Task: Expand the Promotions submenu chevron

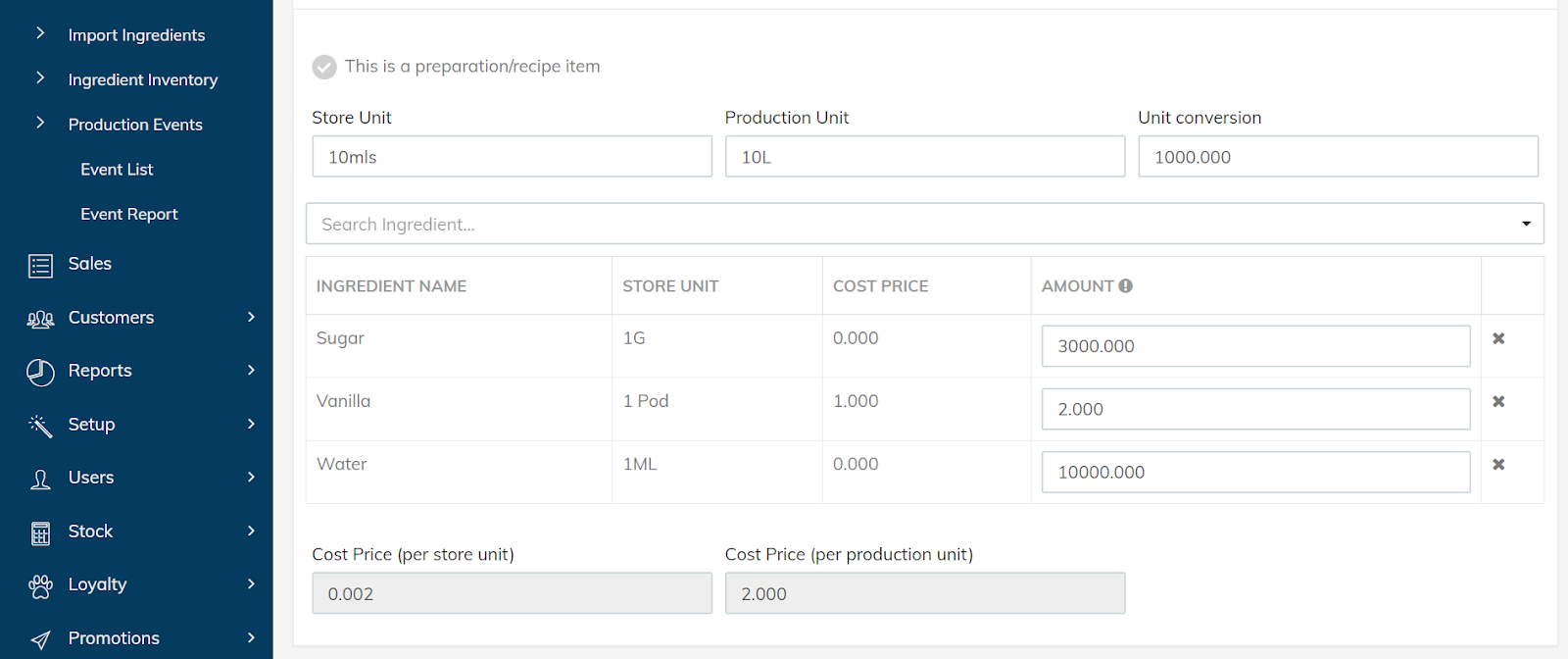Action: click(251, 637)
